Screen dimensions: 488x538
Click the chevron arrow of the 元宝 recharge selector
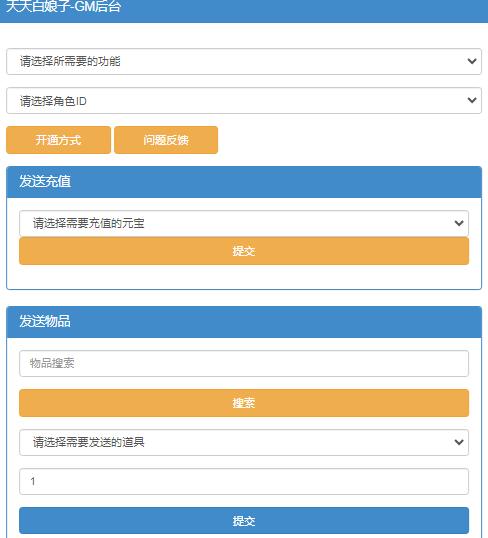click(x=459, y=223)
